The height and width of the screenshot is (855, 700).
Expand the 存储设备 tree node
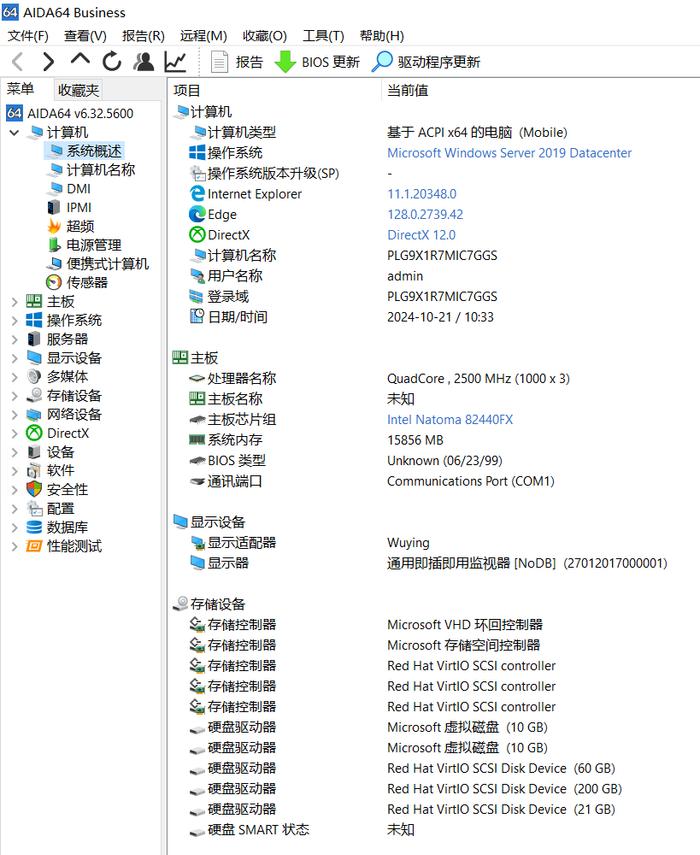click(x=15, y=396)
